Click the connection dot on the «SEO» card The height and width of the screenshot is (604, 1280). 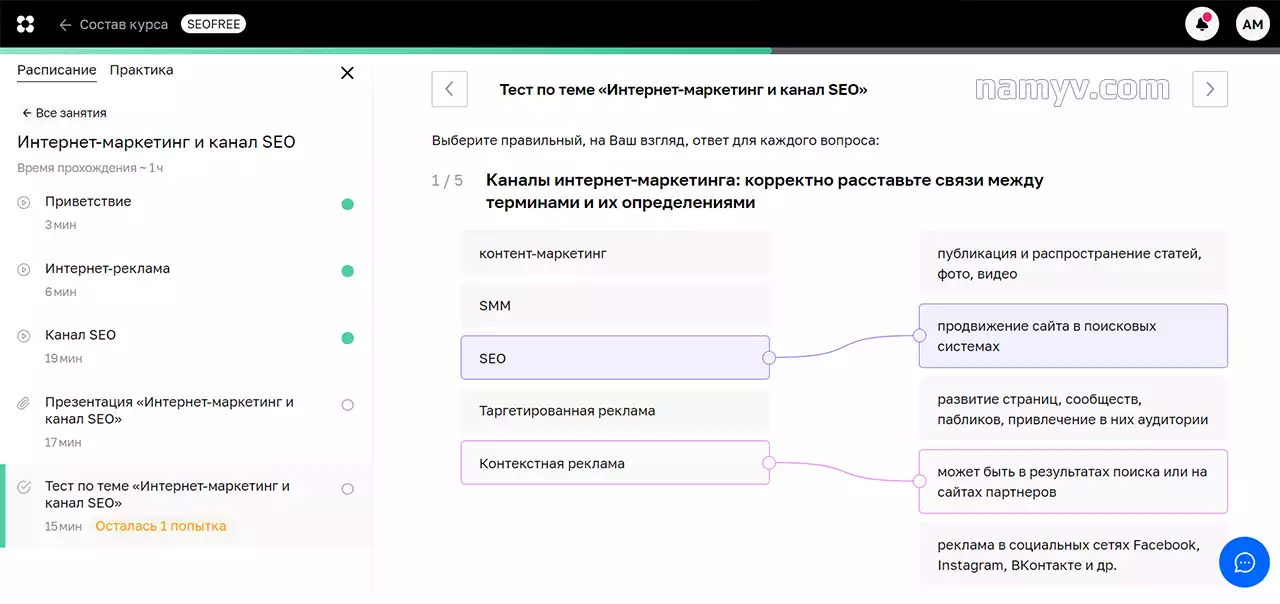768,357
